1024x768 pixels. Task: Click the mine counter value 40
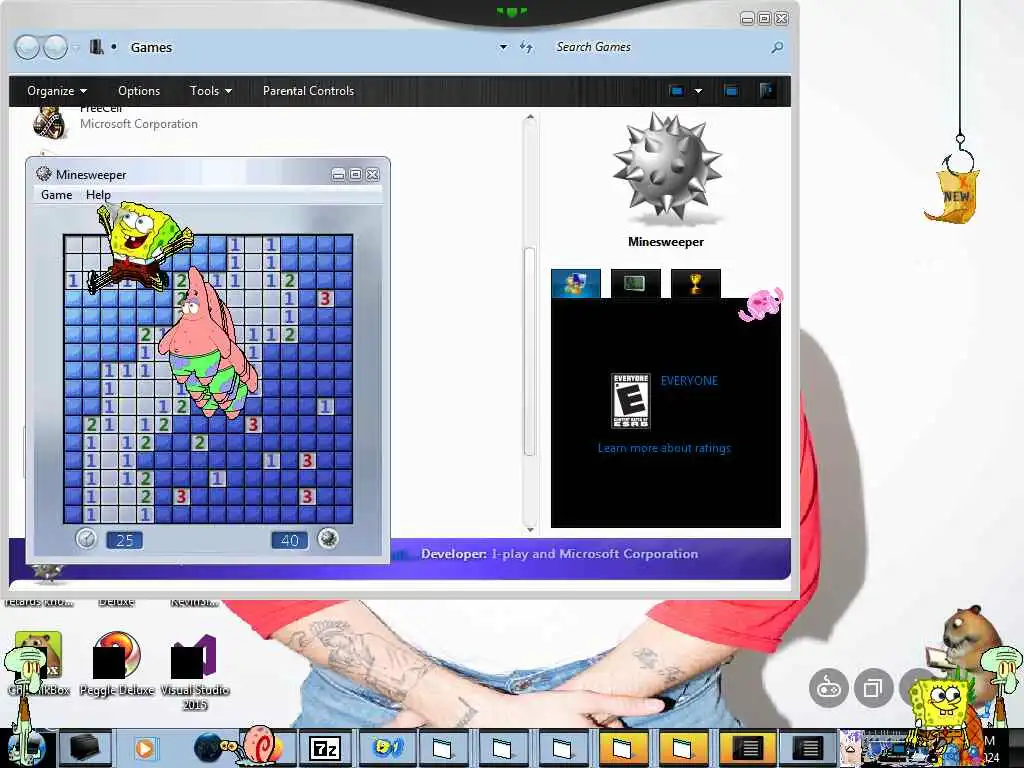pyautogui.click(x=289, y=540)
